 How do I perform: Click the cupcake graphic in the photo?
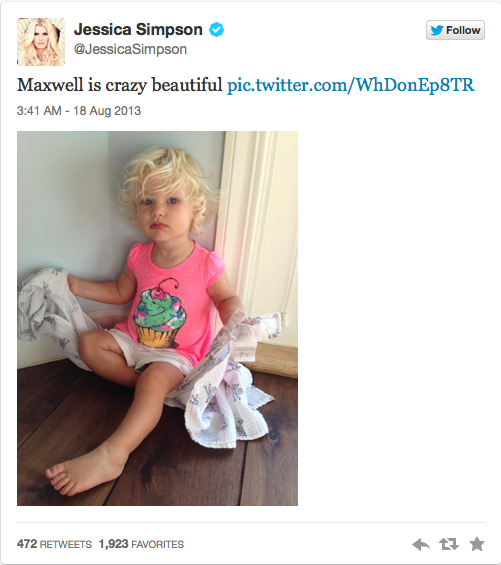coord(159,313)
